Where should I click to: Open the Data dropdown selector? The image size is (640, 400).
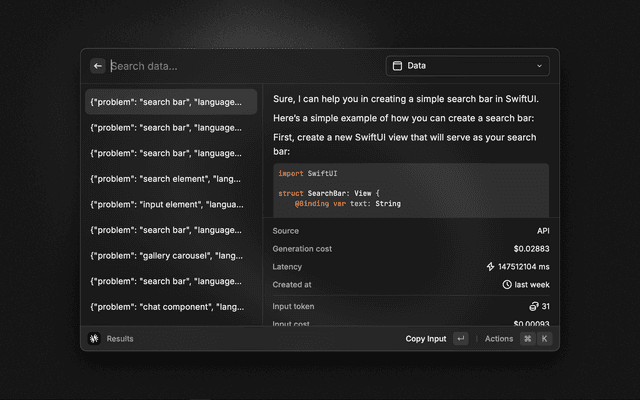click(467, 66)
